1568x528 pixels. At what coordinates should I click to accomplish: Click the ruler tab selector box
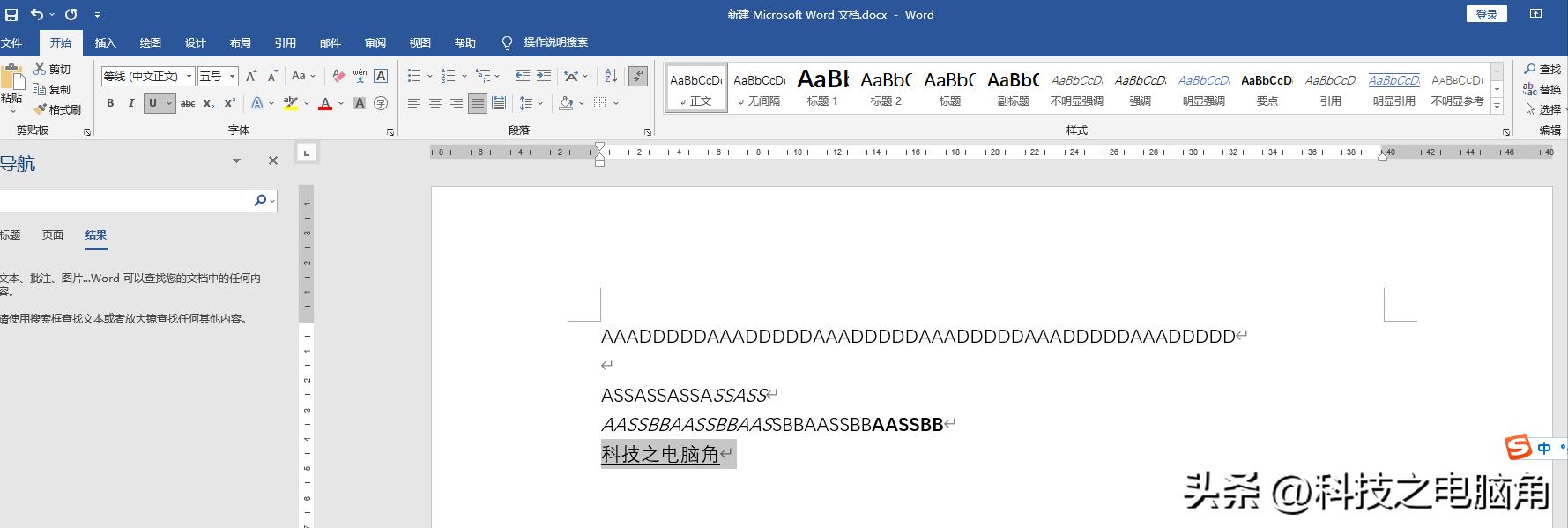(307, 152)
